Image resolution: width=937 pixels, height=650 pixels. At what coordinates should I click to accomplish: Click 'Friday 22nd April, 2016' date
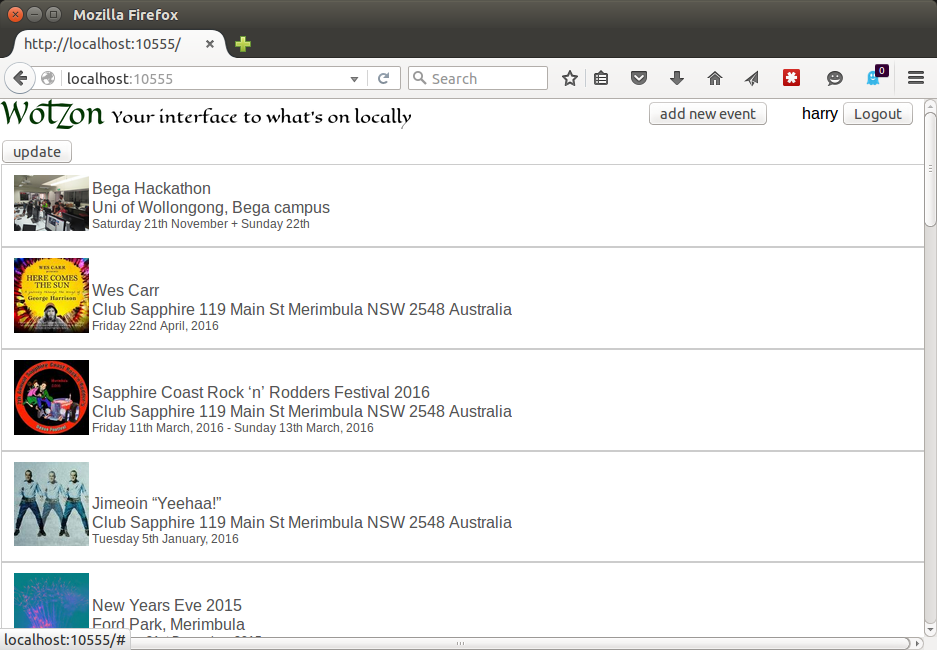pos(155,326)
